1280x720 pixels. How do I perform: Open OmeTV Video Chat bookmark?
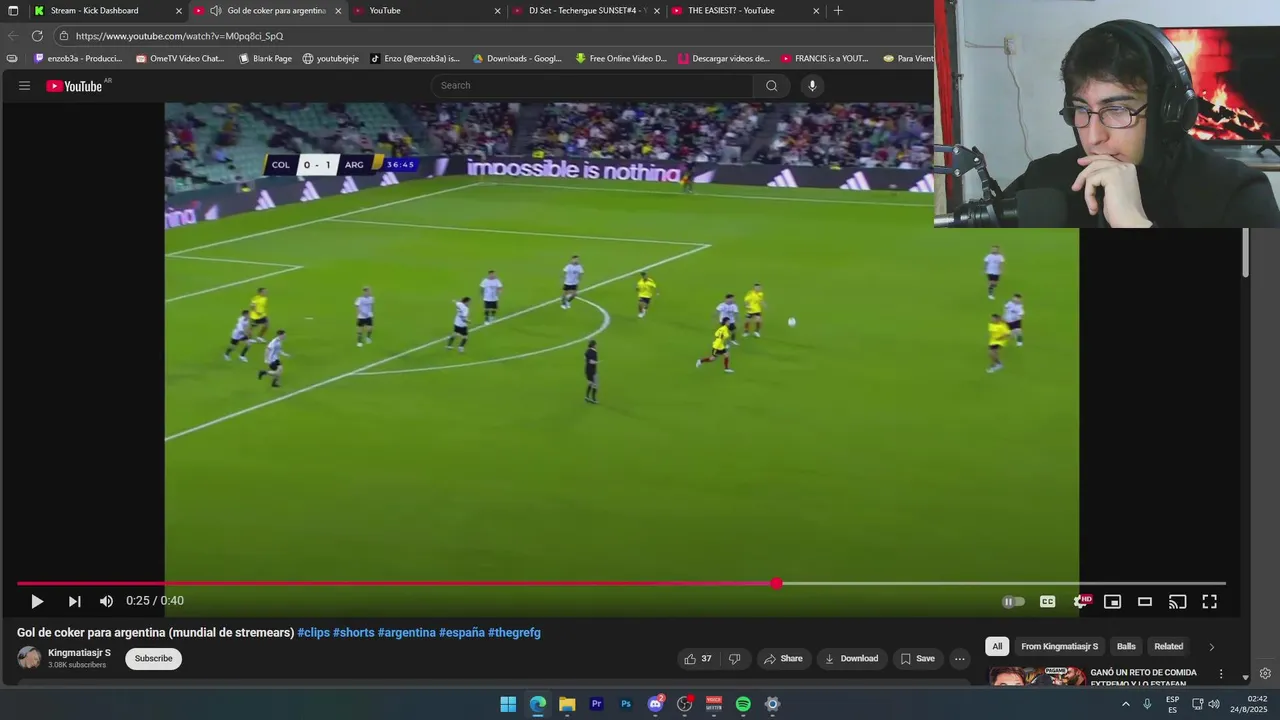[x=180, y=59]
